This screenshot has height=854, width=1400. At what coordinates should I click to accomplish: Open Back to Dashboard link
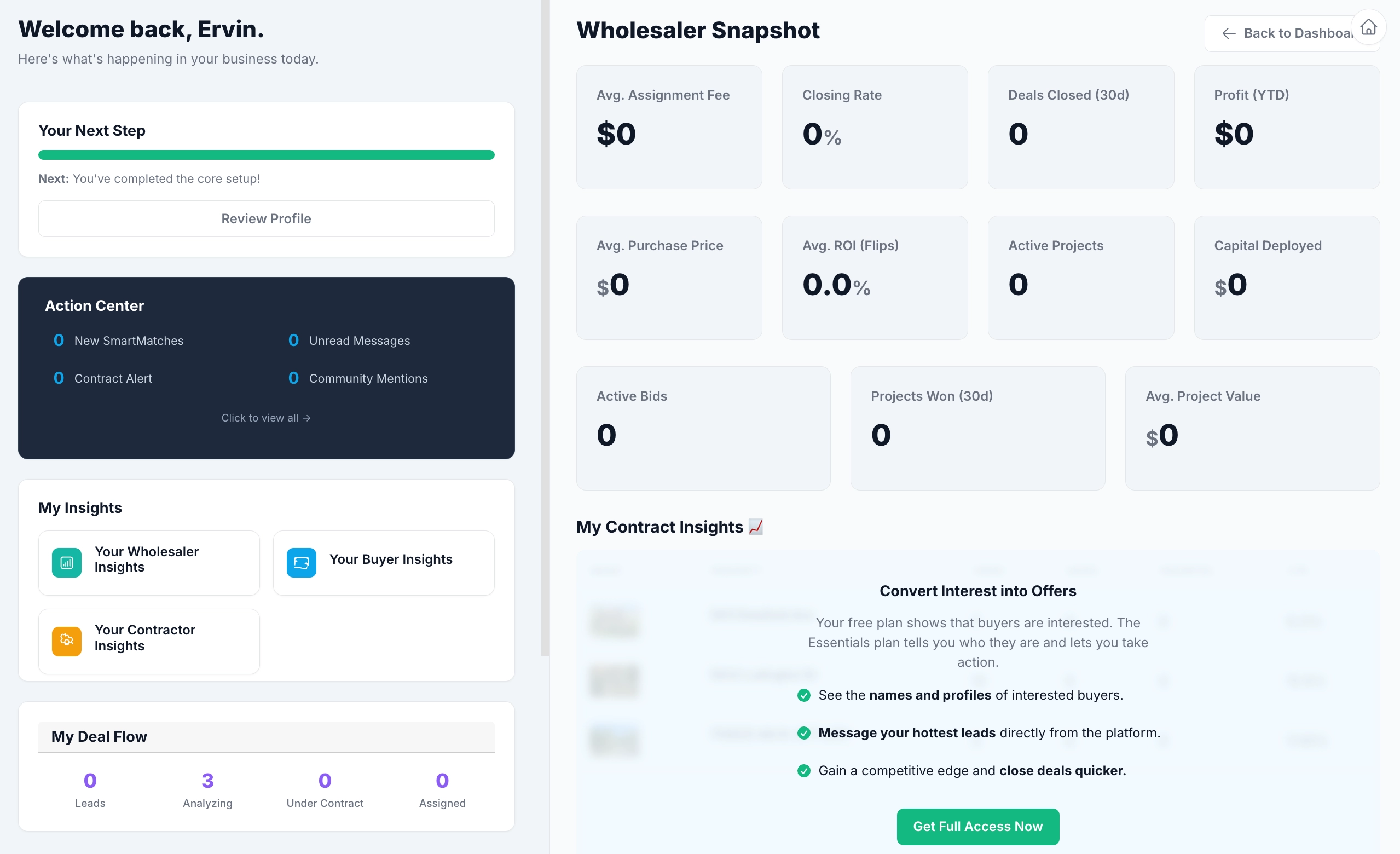coord(1295,33)
